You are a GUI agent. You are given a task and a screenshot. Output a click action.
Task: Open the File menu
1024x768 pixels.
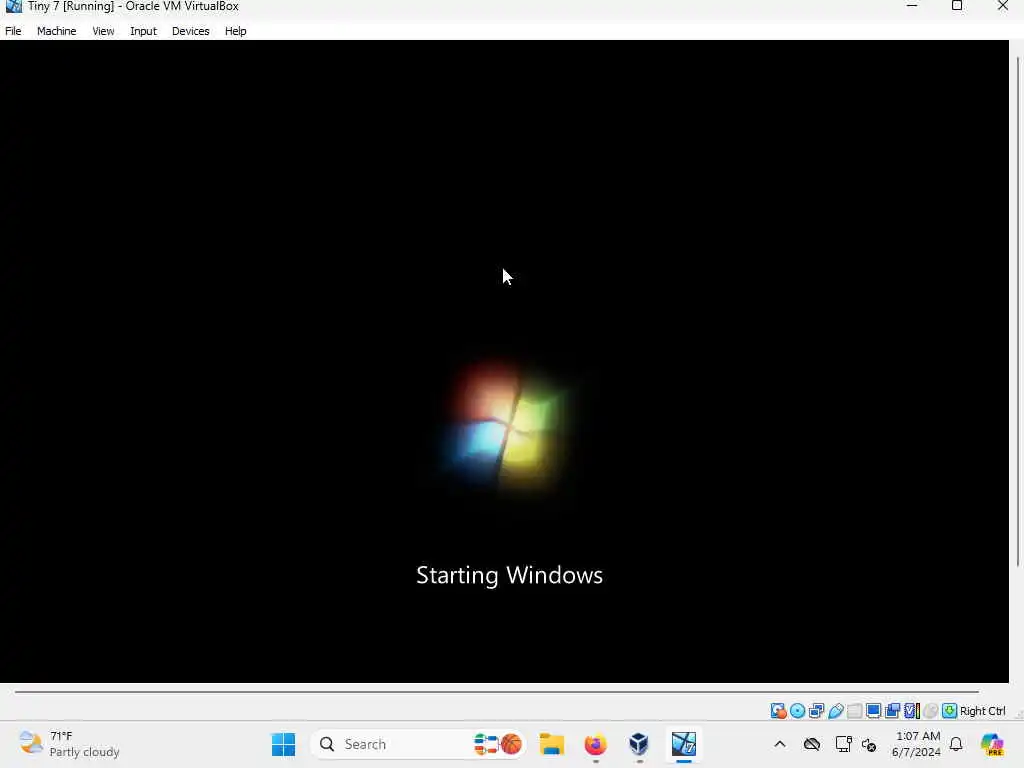tap(13, 31)
